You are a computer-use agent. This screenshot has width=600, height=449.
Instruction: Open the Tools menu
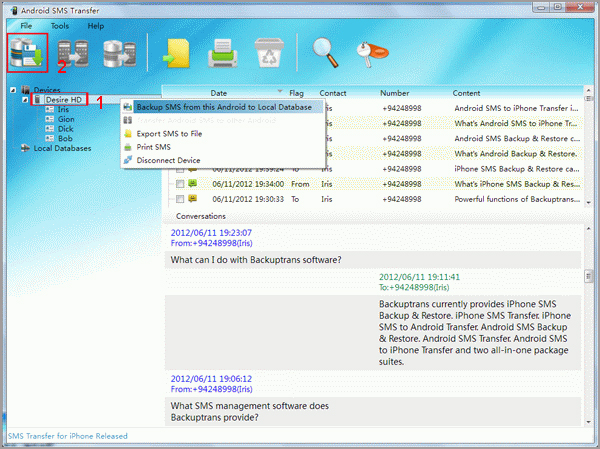[60, 26]
